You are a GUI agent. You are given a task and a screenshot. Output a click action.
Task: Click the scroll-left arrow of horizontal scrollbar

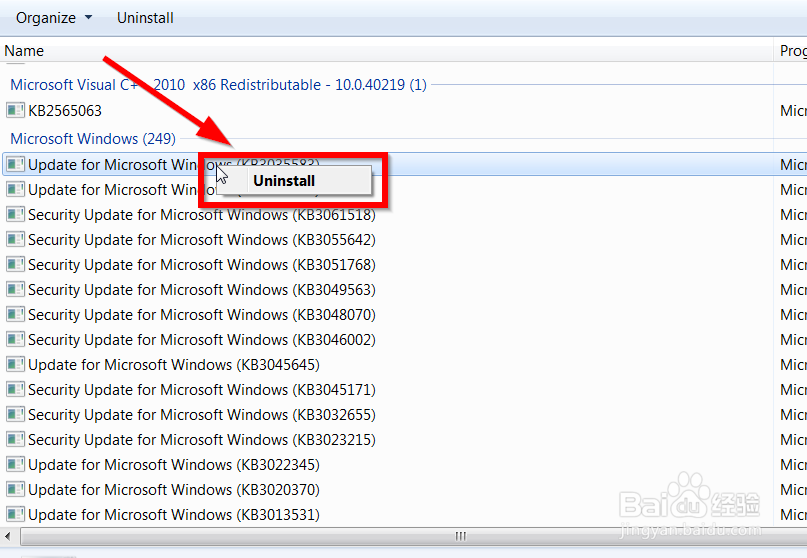[x=8, y=536]
